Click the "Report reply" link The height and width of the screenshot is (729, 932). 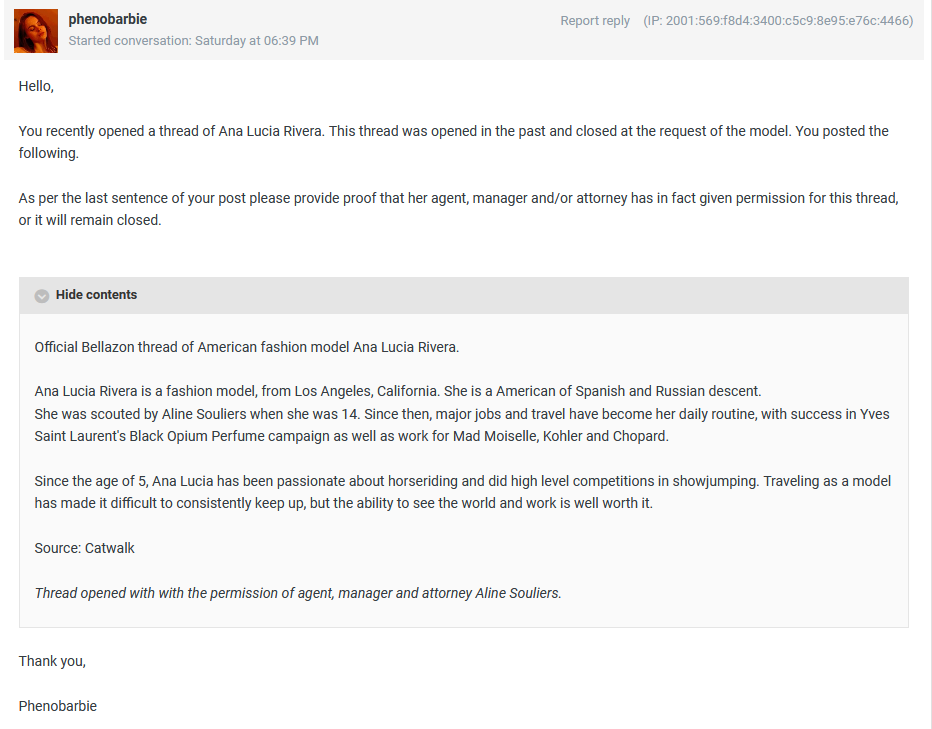(x=595, y=21)
